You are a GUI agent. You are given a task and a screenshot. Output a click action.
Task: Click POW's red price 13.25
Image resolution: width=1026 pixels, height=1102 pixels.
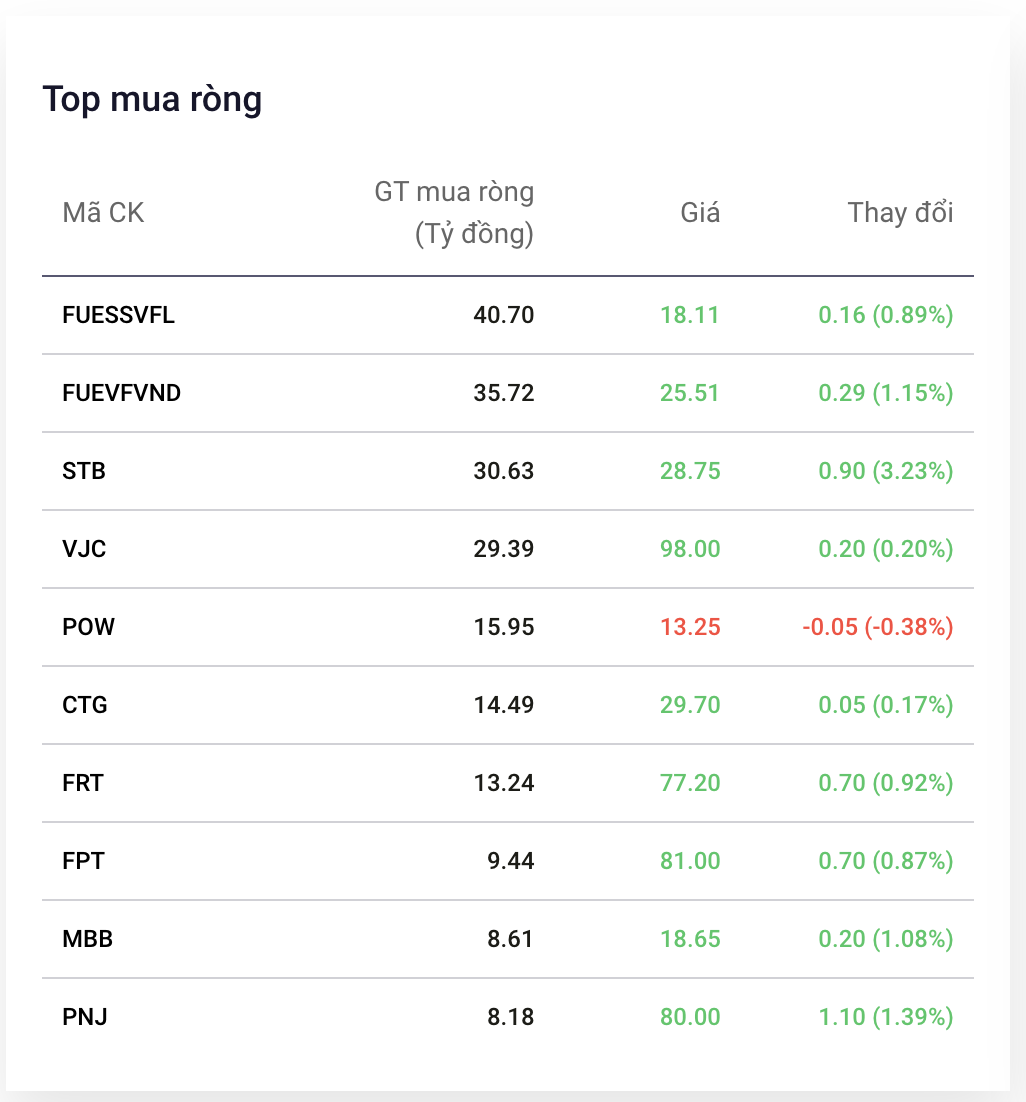tap(690, 627)
